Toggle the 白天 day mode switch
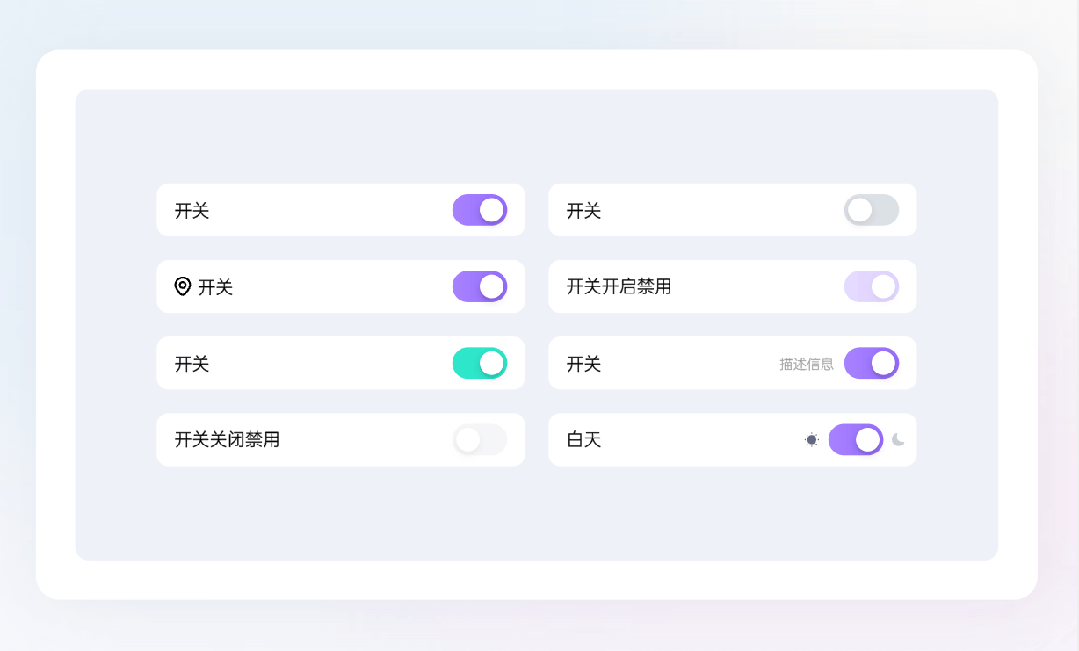This screenshot has width=1079, height=651. [856, 439]
